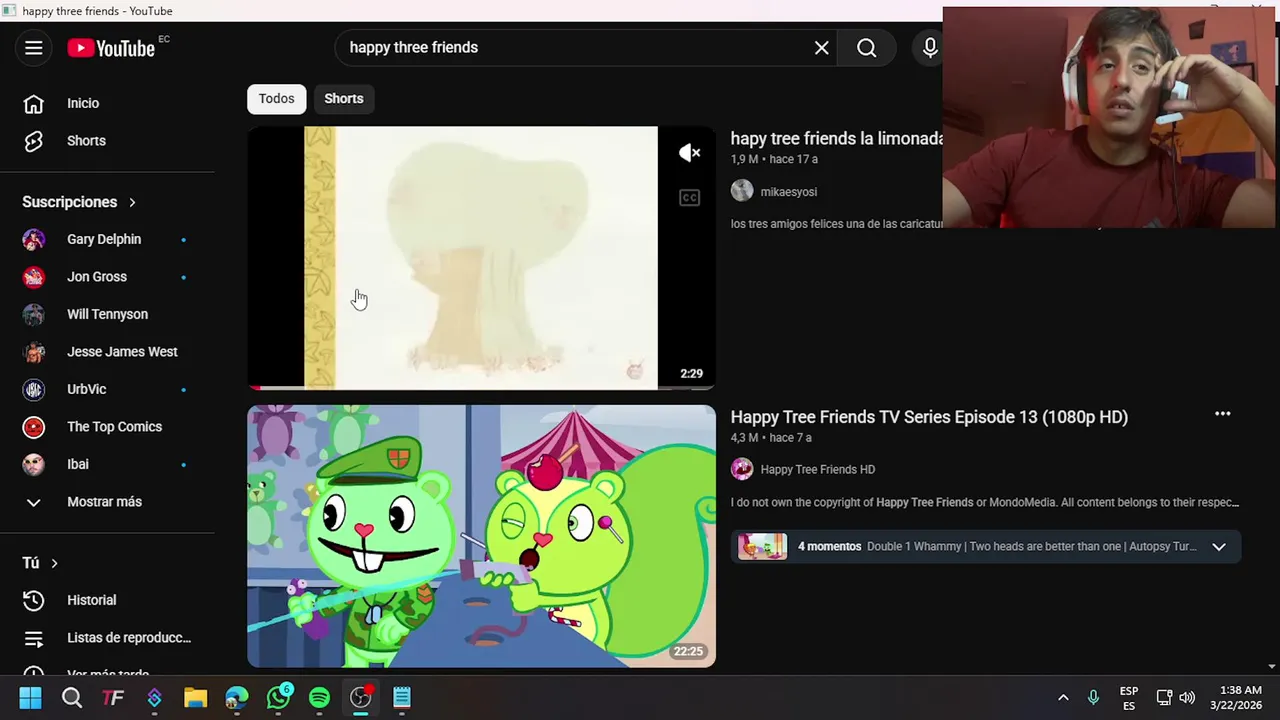Open WhatsApp from taskbar
Screen dimensions: 1280x720
point(279,698)
